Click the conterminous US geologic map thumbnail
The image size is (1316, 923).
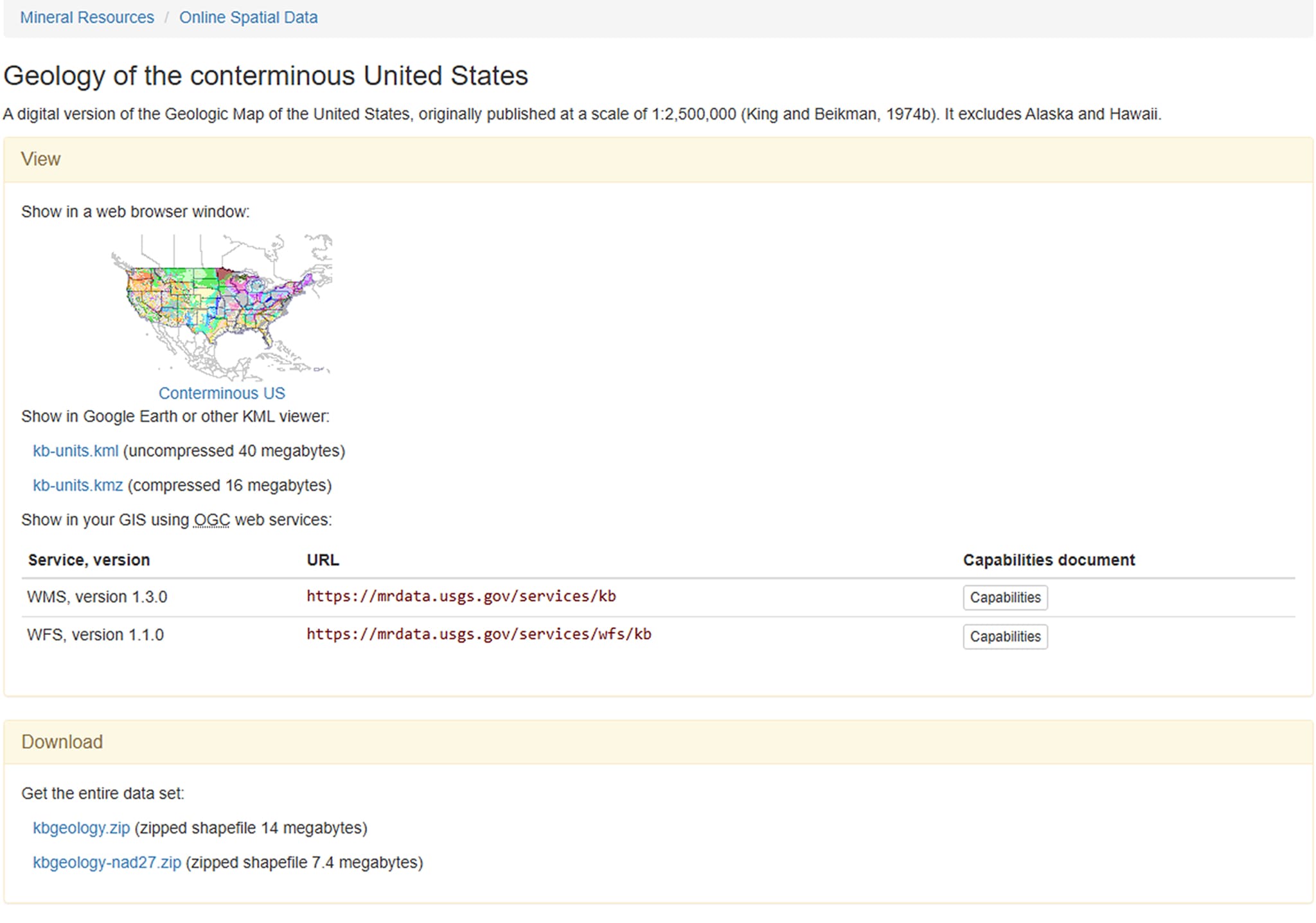(x=222, y=307)
